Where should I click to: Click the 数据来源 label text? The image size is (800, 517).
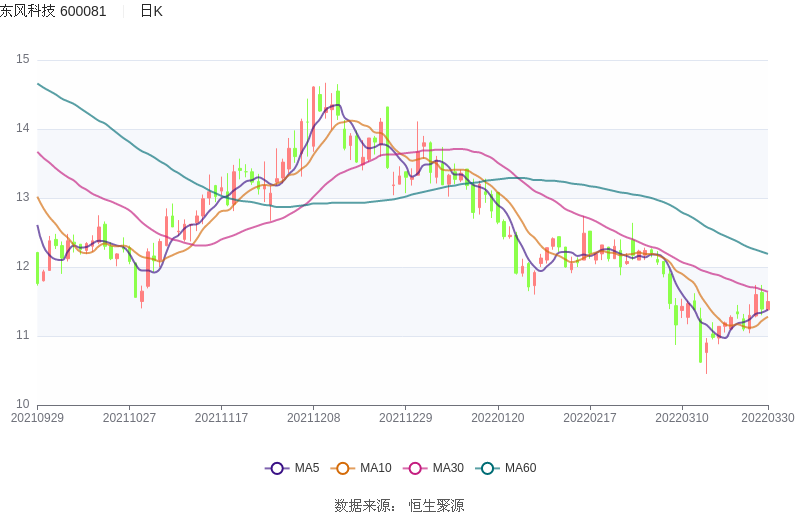[x=364, y=506]
